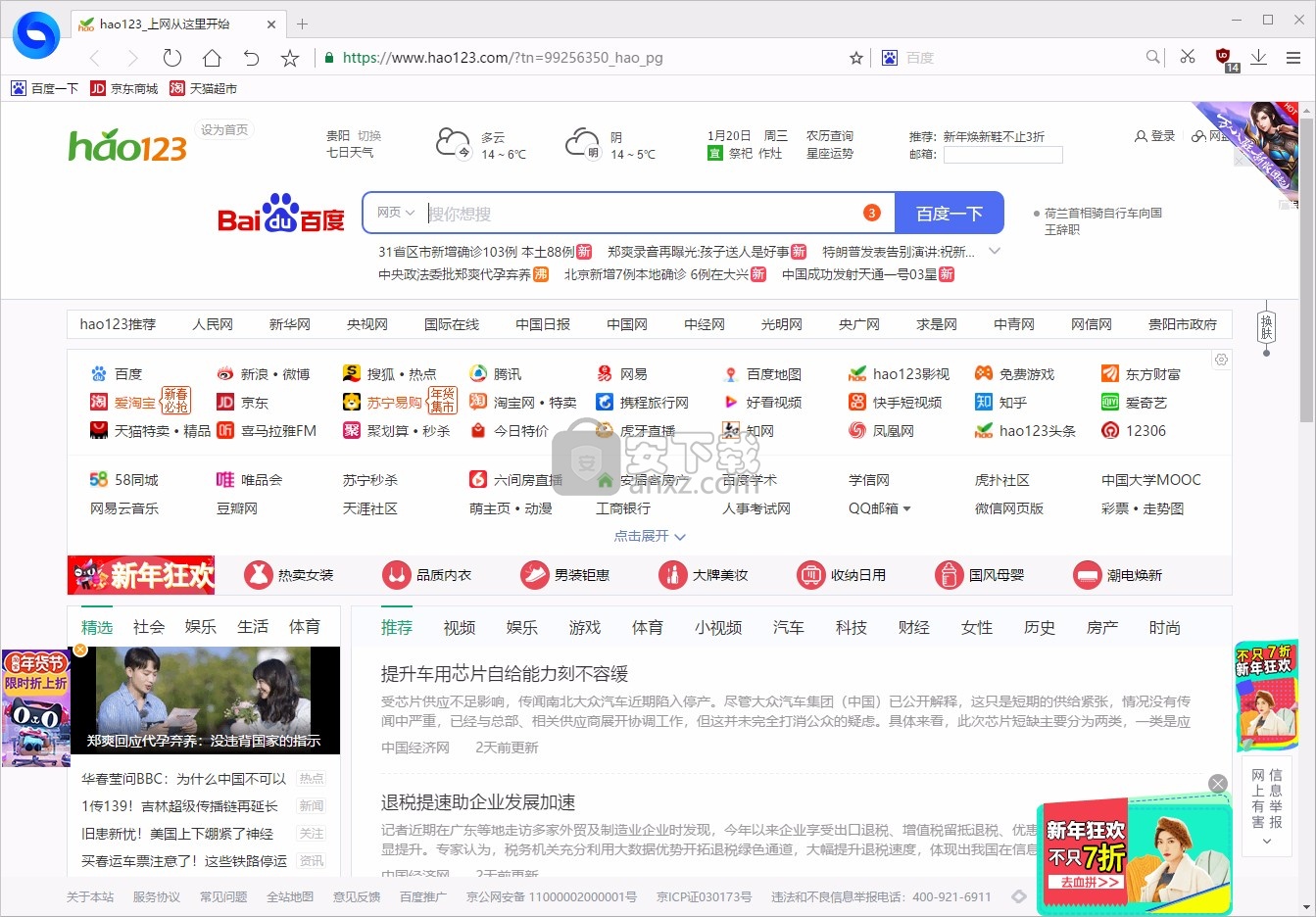Image resolution: width=1316 pixels, height=917 pixels.
Task: Go to browser home page icon
Action: click(x=212, y=58)
